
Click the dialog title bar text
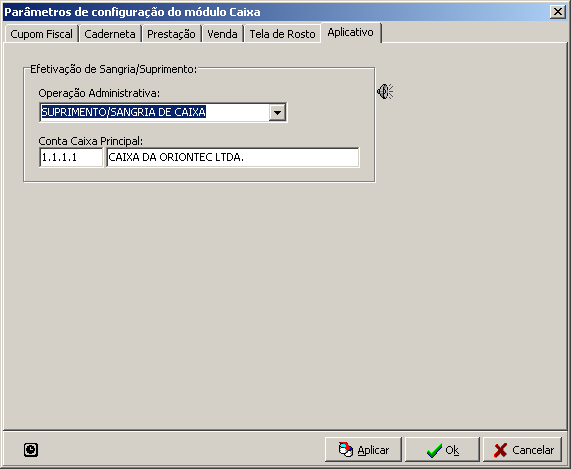pos(132,12)
